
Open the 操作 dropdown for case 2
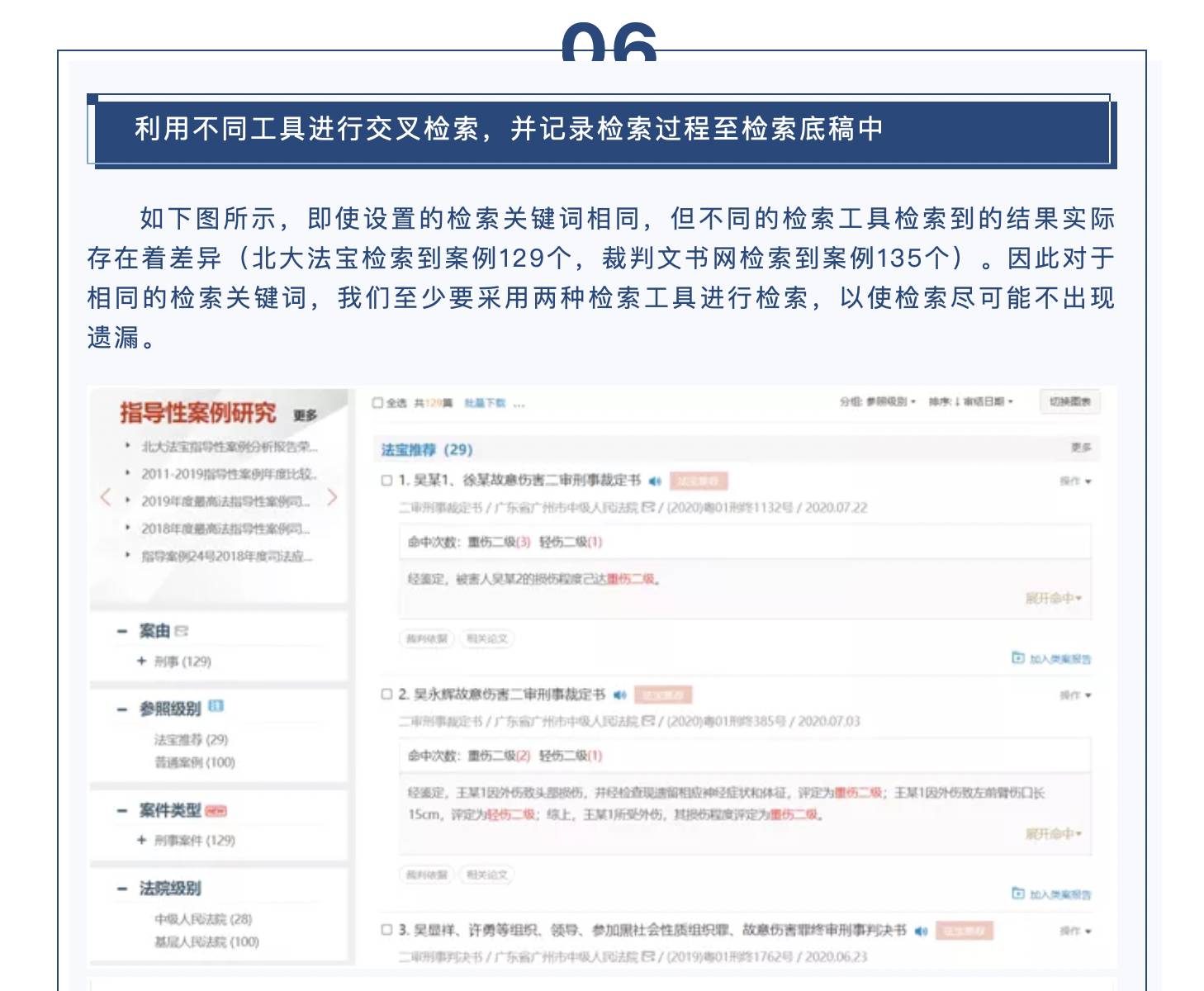1076,695
